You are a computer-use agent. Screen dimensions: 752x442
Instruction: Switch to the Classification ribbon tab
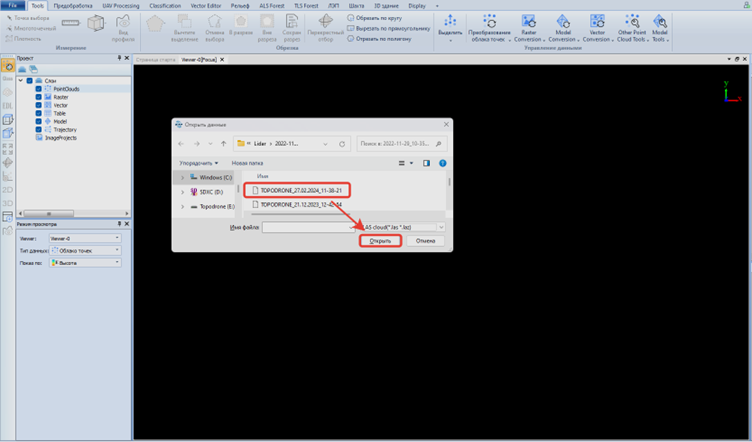point(165,6)
